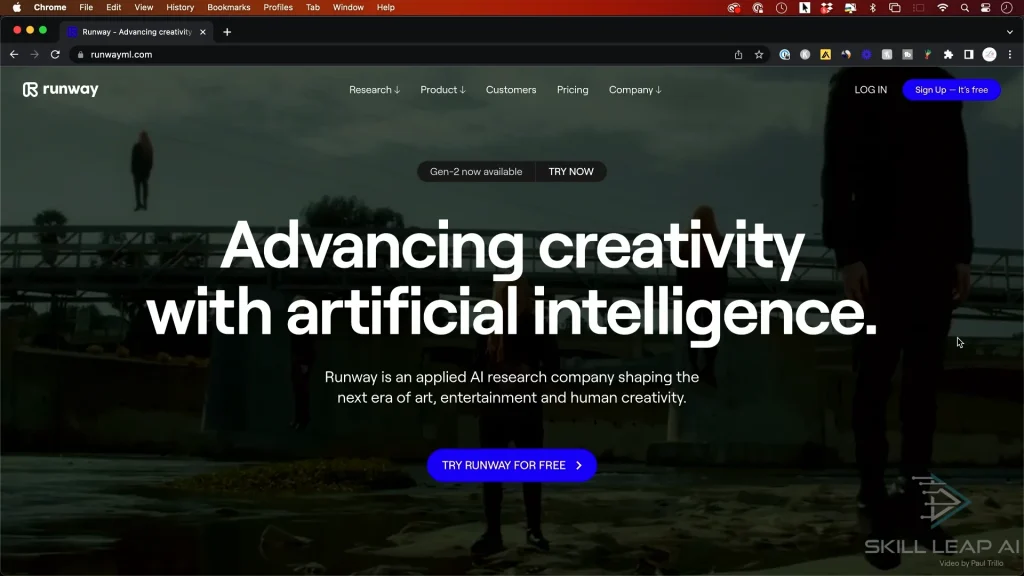Expand the Company dropdown menu
This screenshot has width=1024, height=576.
point(635,90)
